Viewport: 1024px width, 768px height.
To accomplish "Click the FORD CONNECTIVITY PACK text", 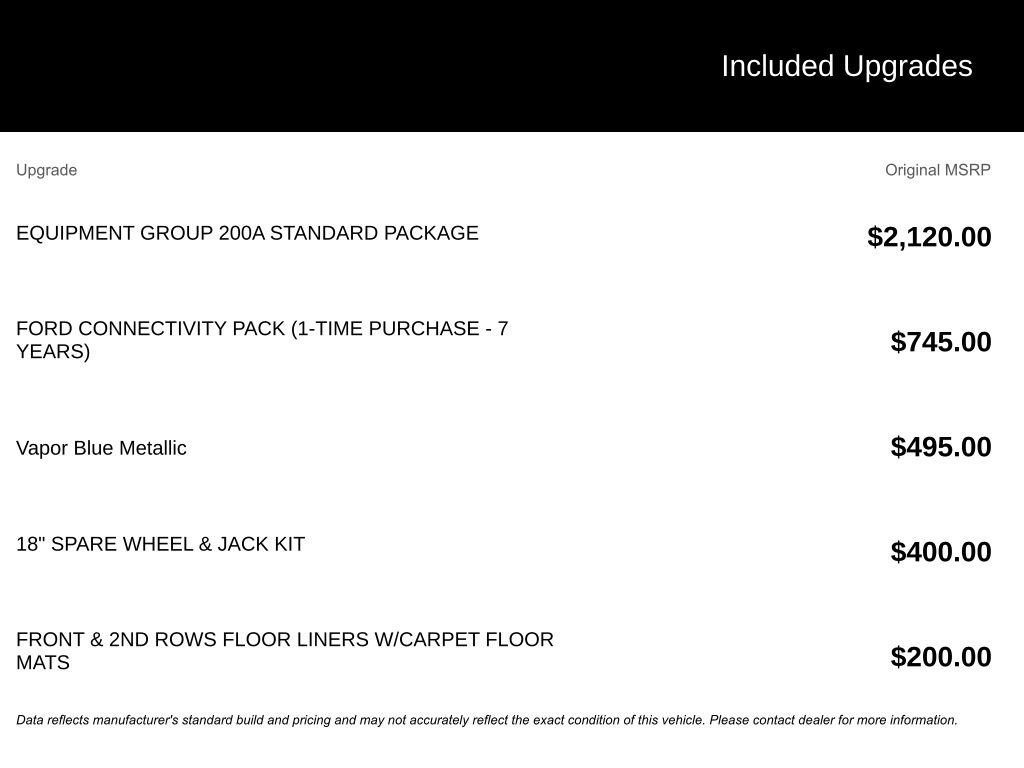I will point(150,329).
